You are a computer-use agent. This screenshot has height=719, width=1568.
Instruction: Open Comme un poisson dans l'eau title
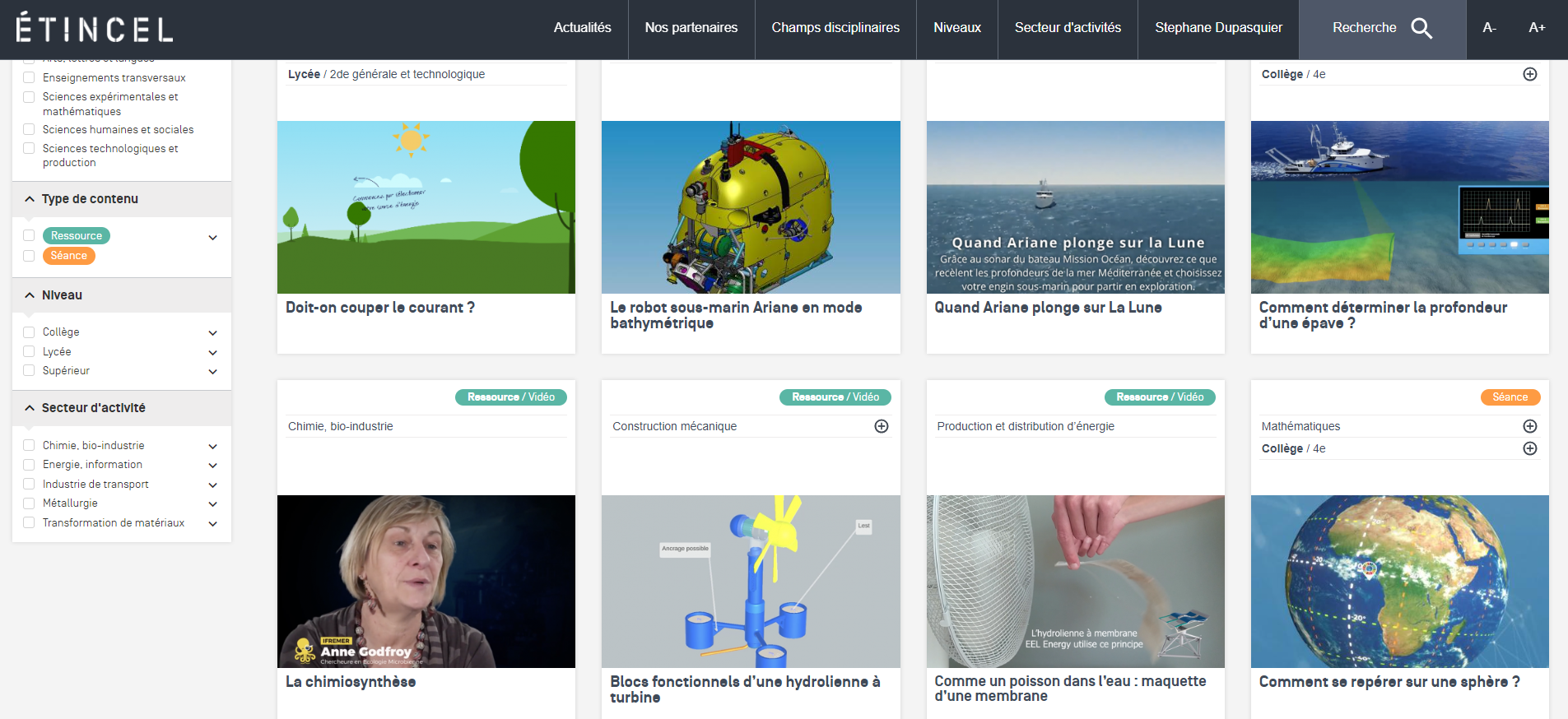click(1070, 689)
